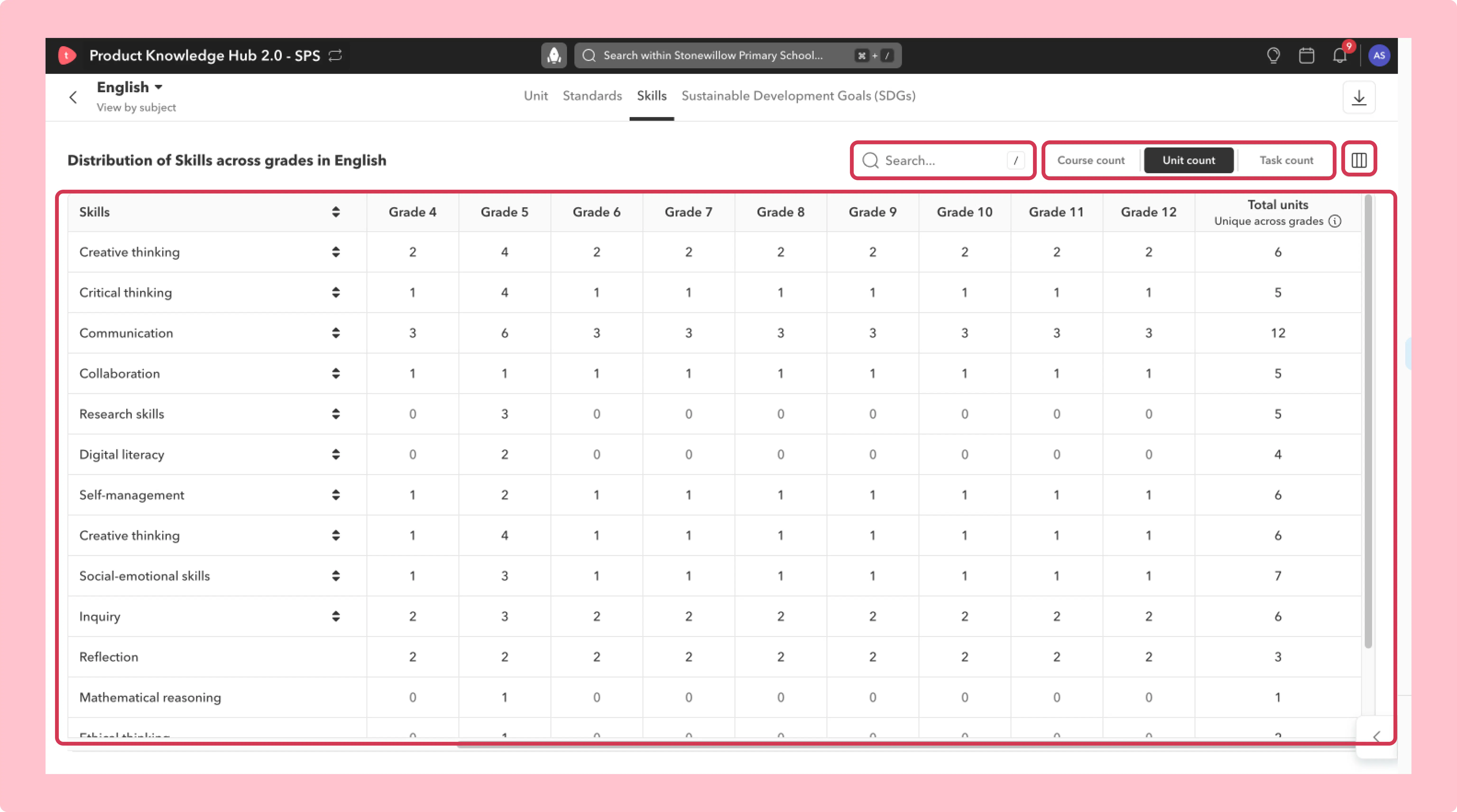
Task: Expand the Inquiry row
Action: coord(336,616)
